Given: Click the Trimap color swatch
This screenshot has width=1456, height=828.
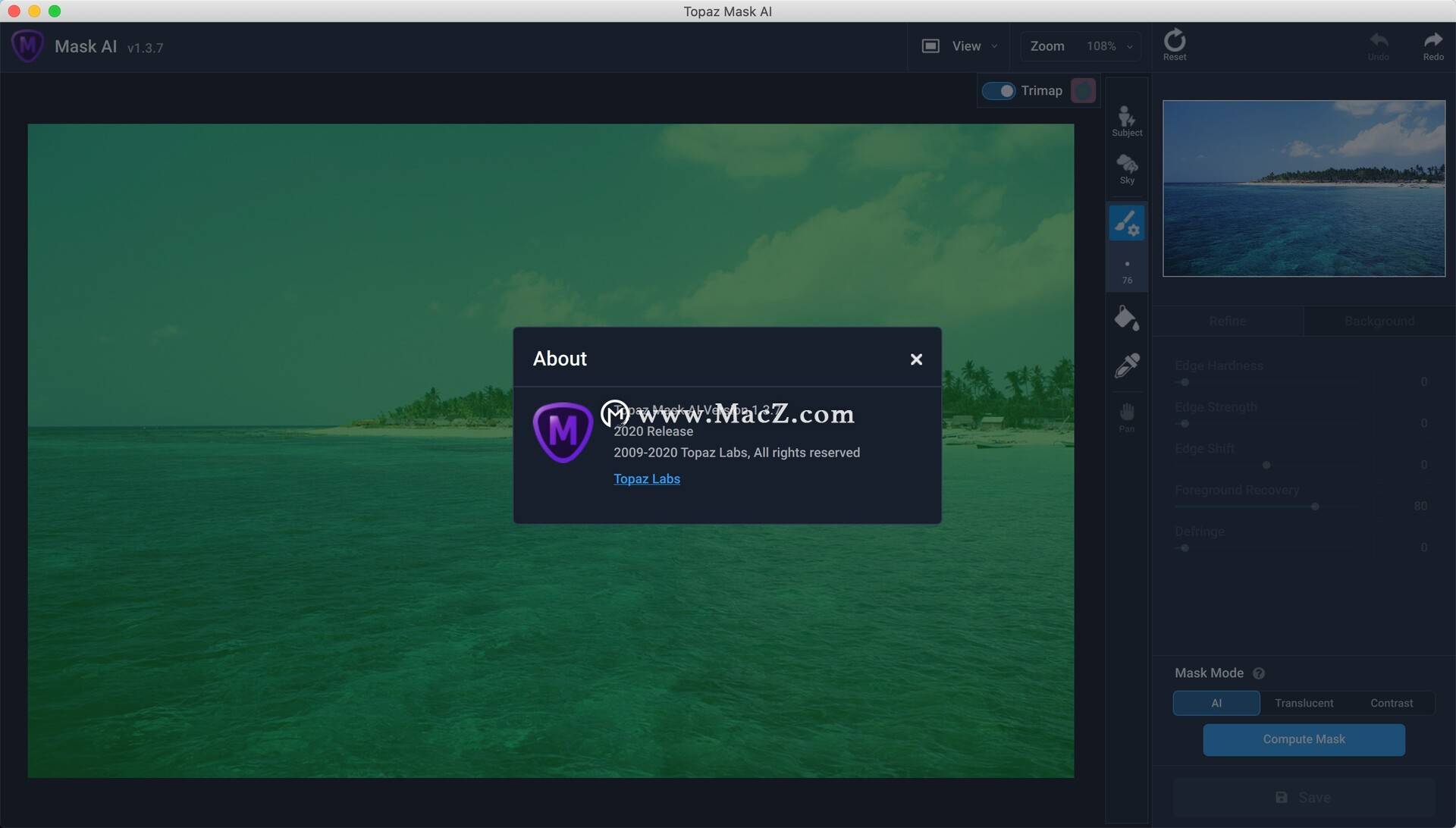Looking at the screenshot, I should 1083,91.
